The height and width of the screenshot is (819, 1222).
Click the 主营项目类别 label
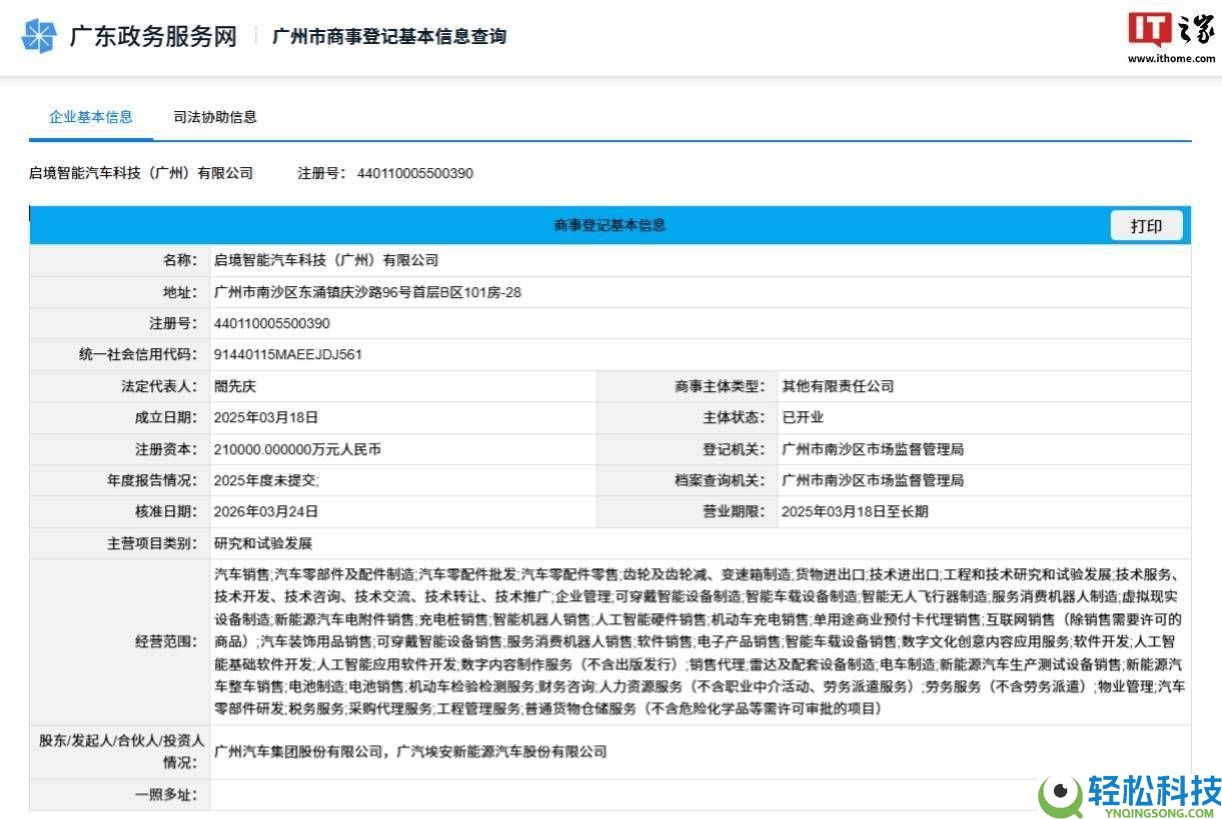pos(152,543)
